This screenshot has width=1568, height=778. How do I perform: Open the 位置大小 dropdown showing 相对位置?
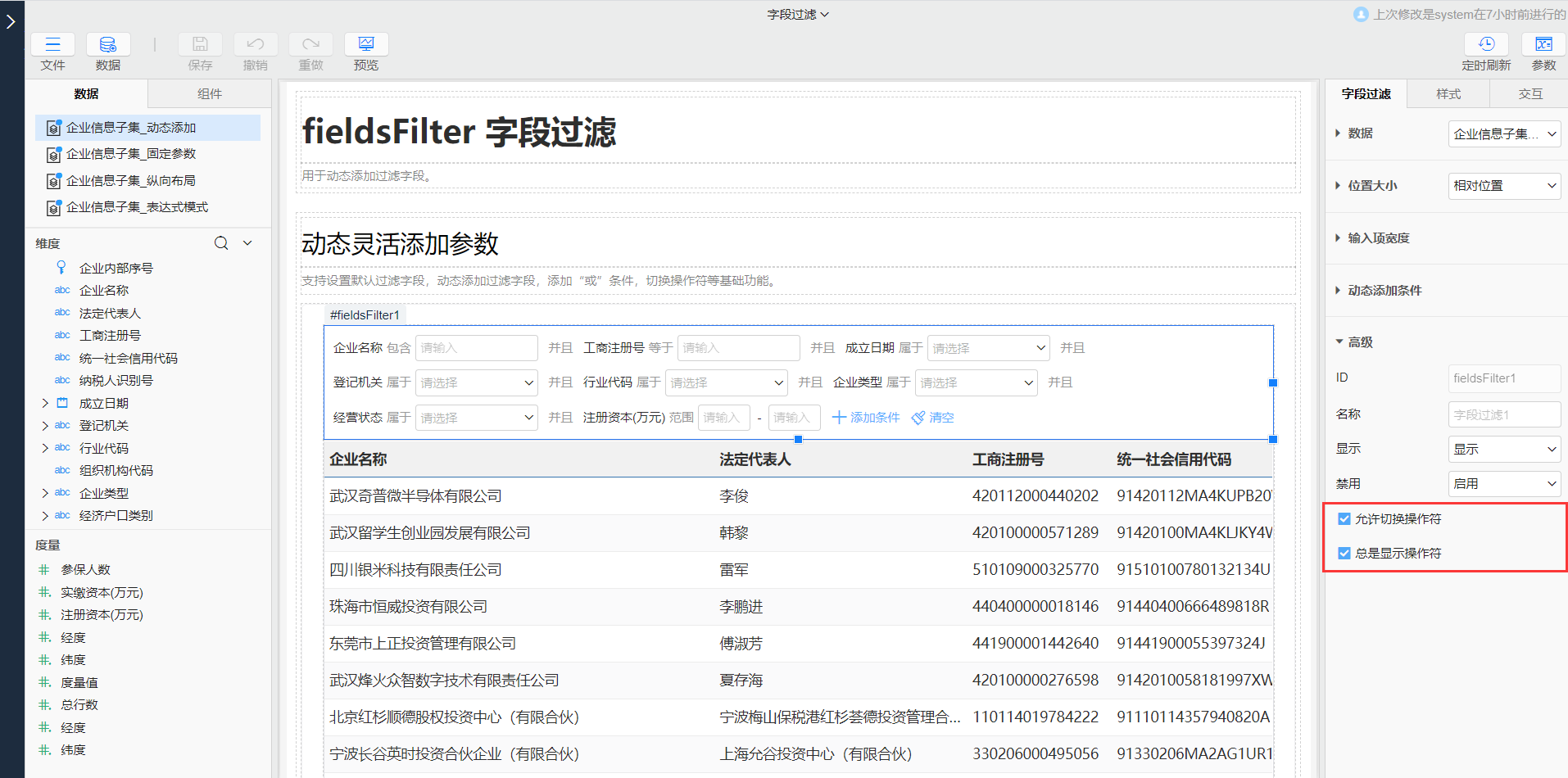(x=1504, y=186)
